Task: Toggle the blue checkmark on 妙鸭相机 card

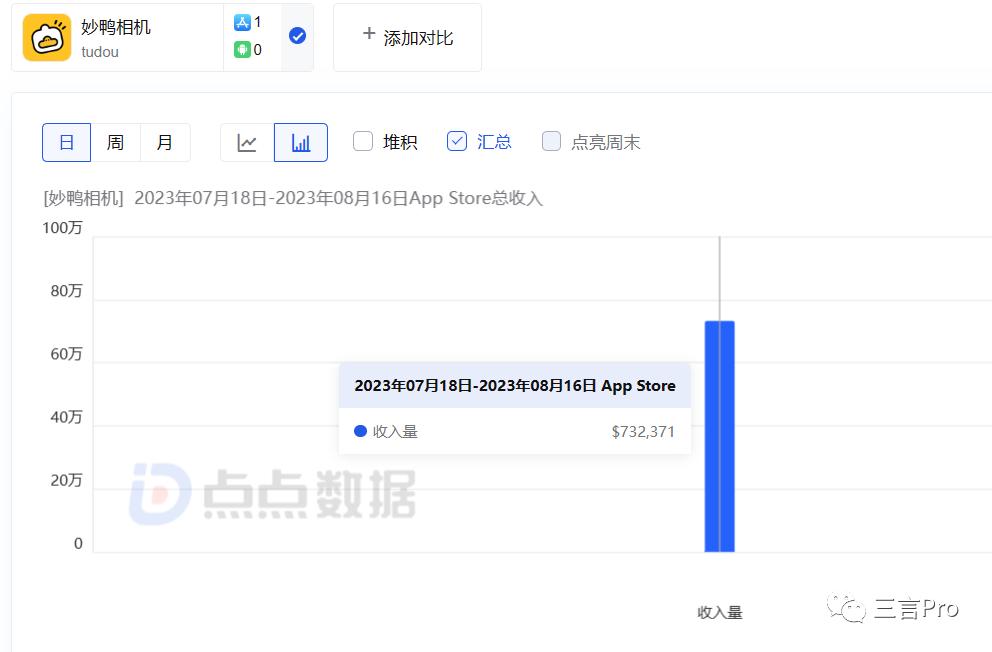Action: (x=297, y=36)
